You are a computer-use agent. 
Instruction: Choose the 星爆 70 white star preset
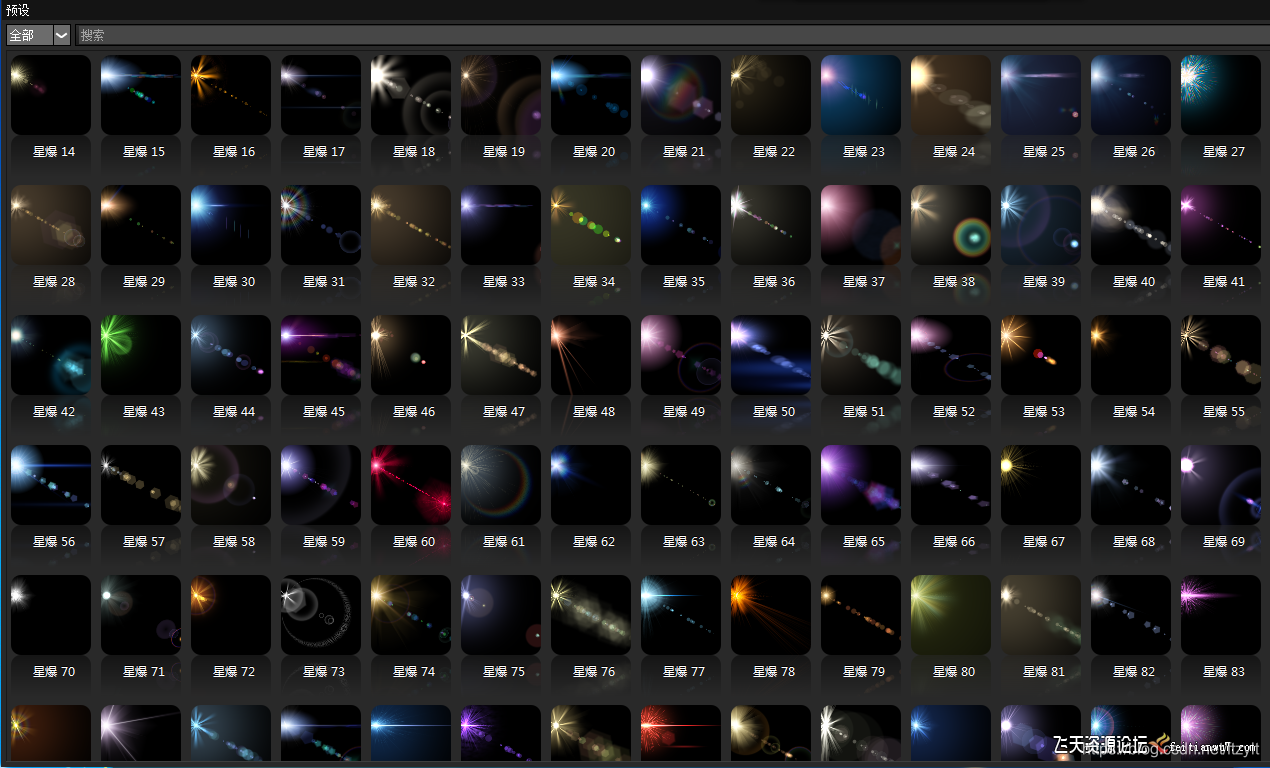(51, 615)
